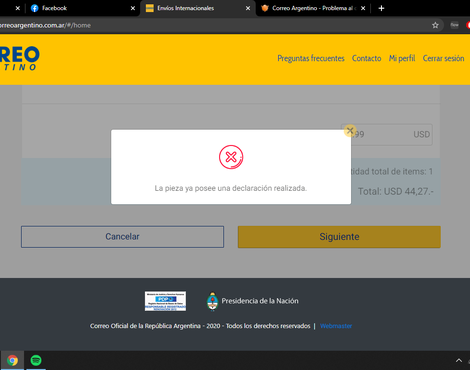Viewport: 470px width, 370px height.
Task: Close the error dialog with the X
Action: pyautogui.click(x=350, y=131)
